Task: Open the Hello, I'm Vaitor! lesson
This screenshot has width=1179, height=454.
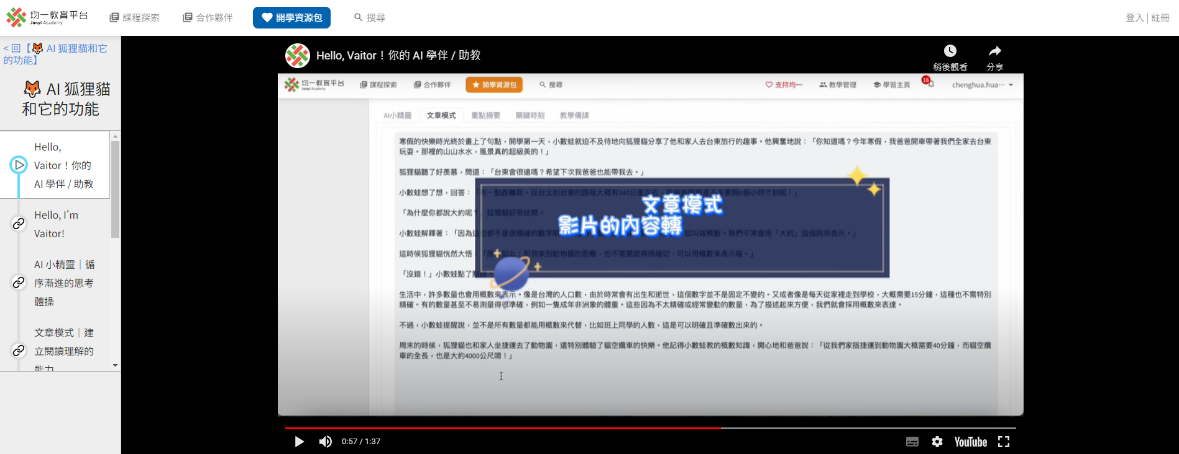Action: pos(56,224)
